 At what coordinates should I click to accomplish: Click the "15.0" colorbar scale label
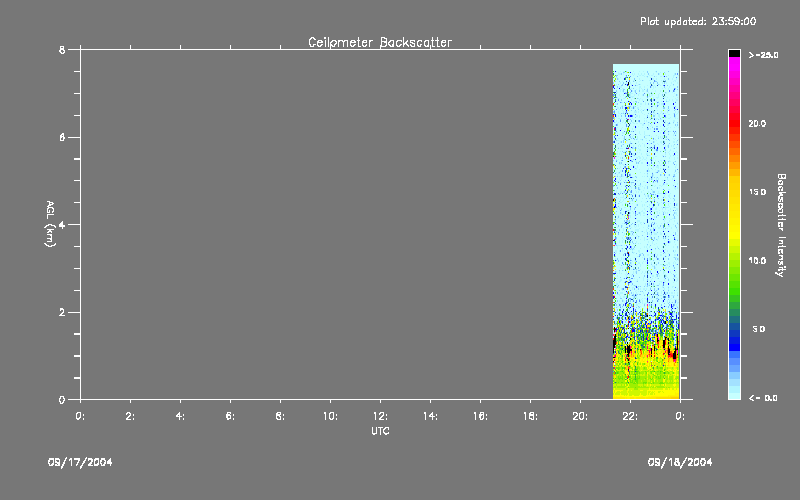(757, 192)
